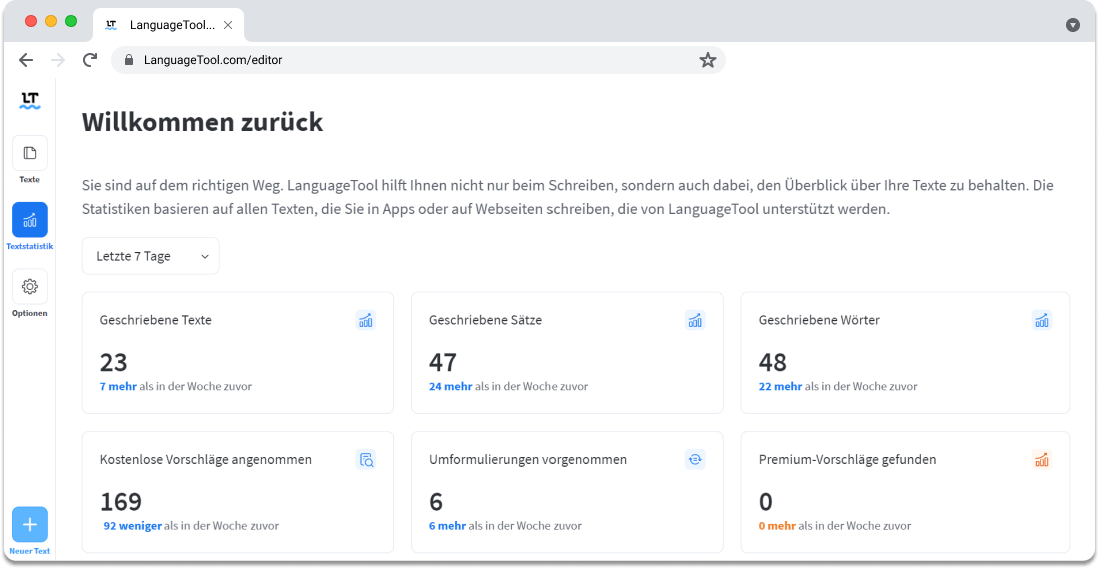The width and height of the screenshot is (1099, 569).
Task: Click the macOS green maximize button
Action: 71,21
